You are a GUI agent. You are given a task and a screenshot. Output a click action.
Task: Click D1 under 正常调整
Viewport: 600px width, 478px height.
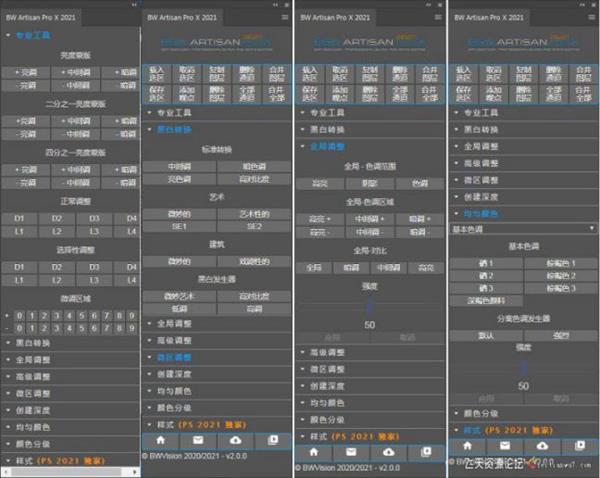click(x=19, y=217)
